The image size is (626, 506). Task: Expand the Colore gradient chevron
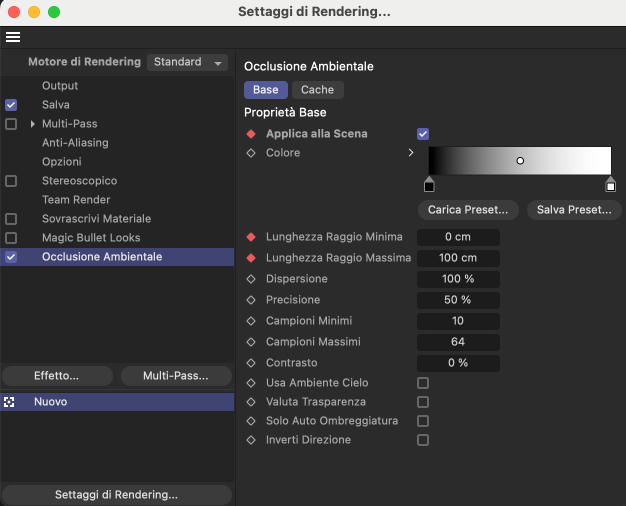[411, 153]
